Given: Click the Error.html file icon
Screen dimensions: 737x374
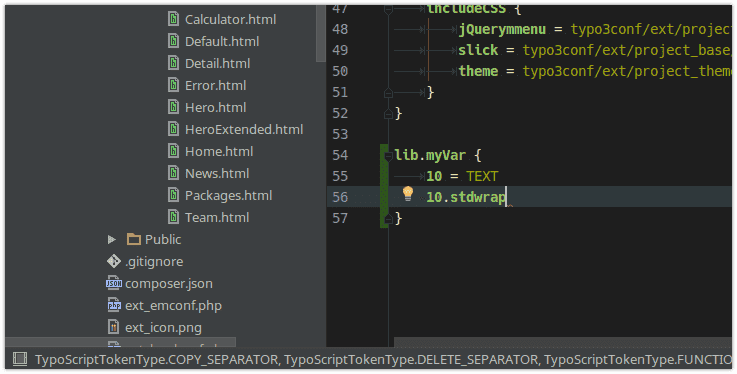Looking at the screenshot, I should coord(173,86).
